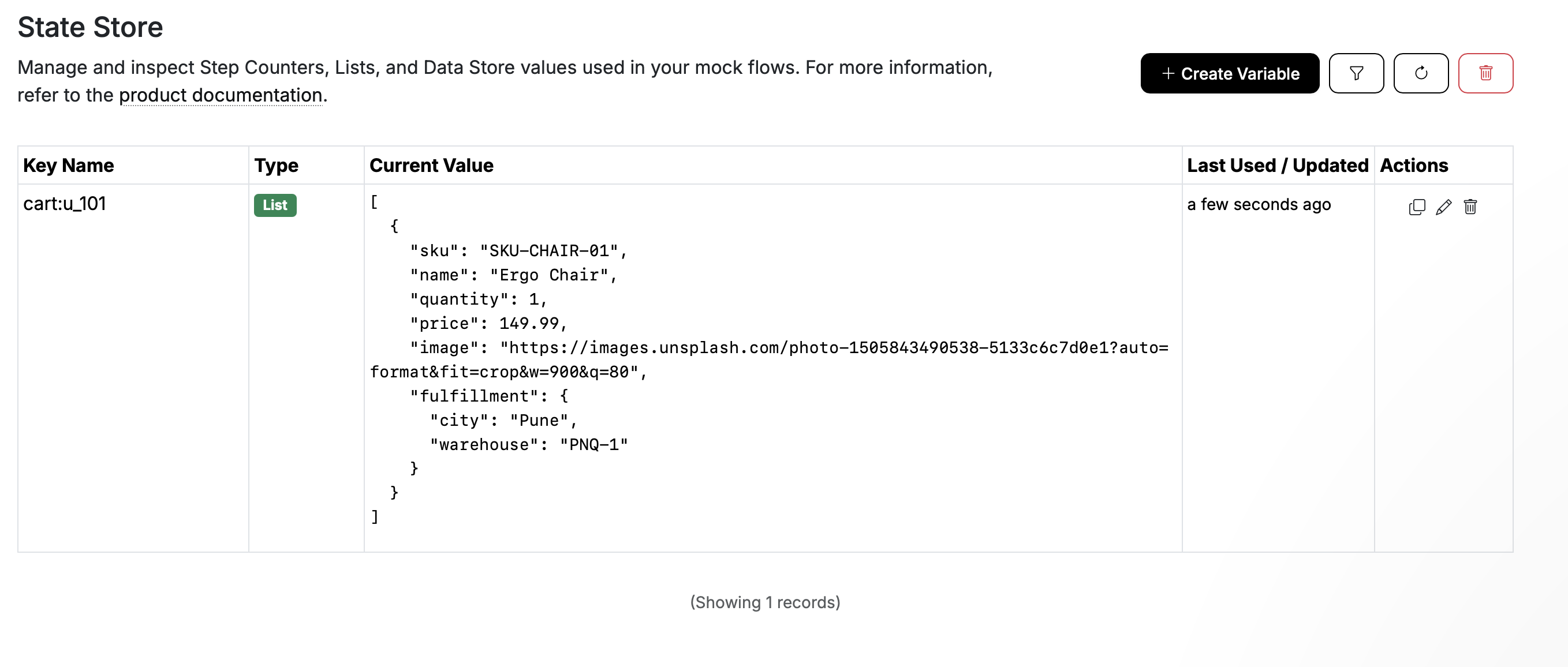Click the Last Used / Updated header
The height and width of the screenshot is (667, 1568).
(1277, 166)
